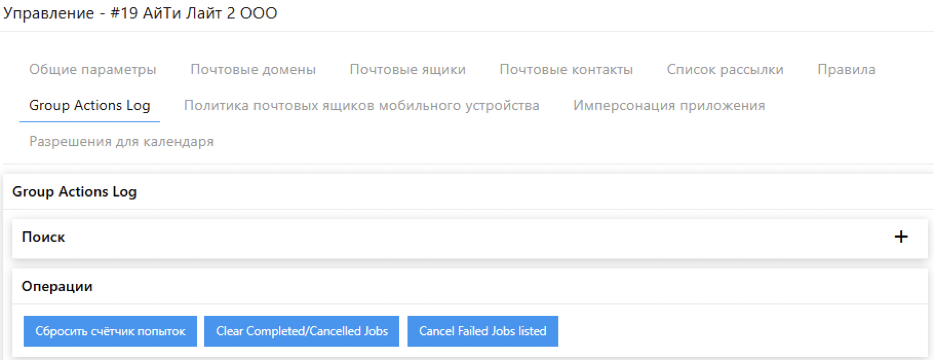This screenshot has width=934, height=360.
Task: Click Clear Completed/Cancelled Jobs button
Action: pyautogui.click(x=301, y=331)
